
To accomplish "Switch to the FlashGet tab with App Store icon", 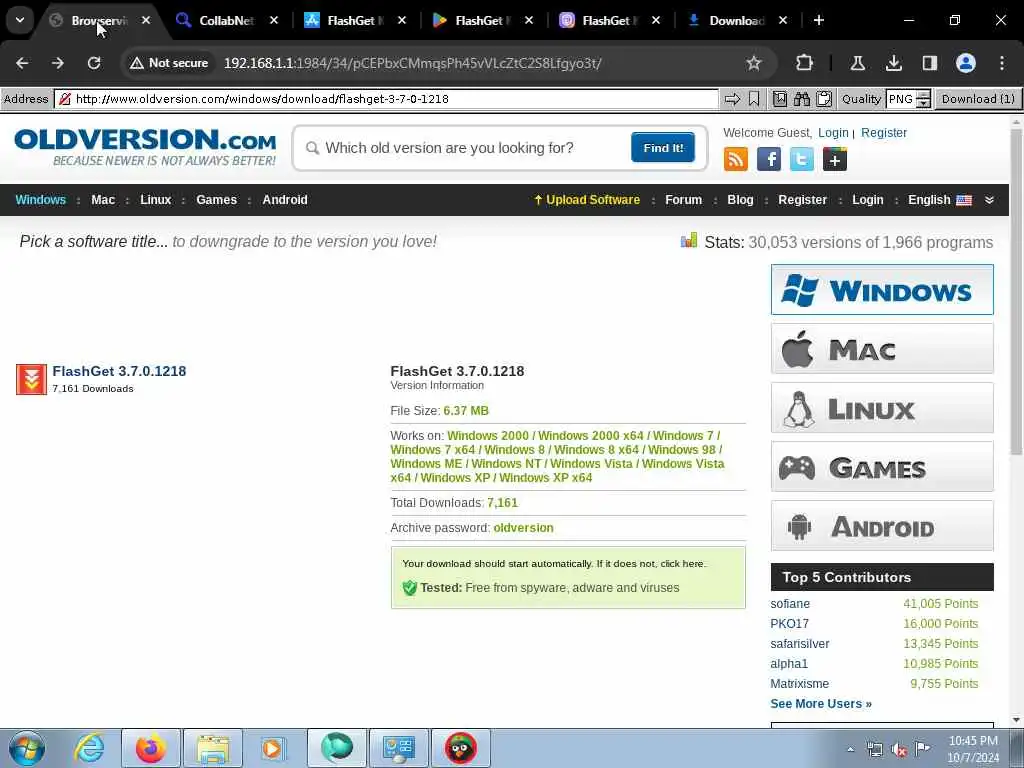I will pos(355,21).
